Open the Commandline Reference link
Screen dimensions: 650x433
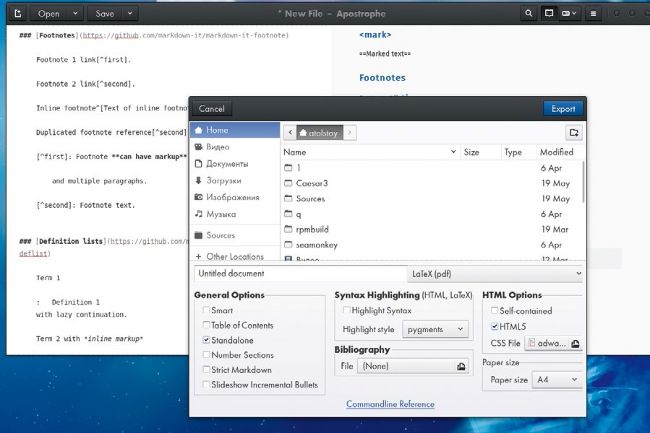click(390, 404)
